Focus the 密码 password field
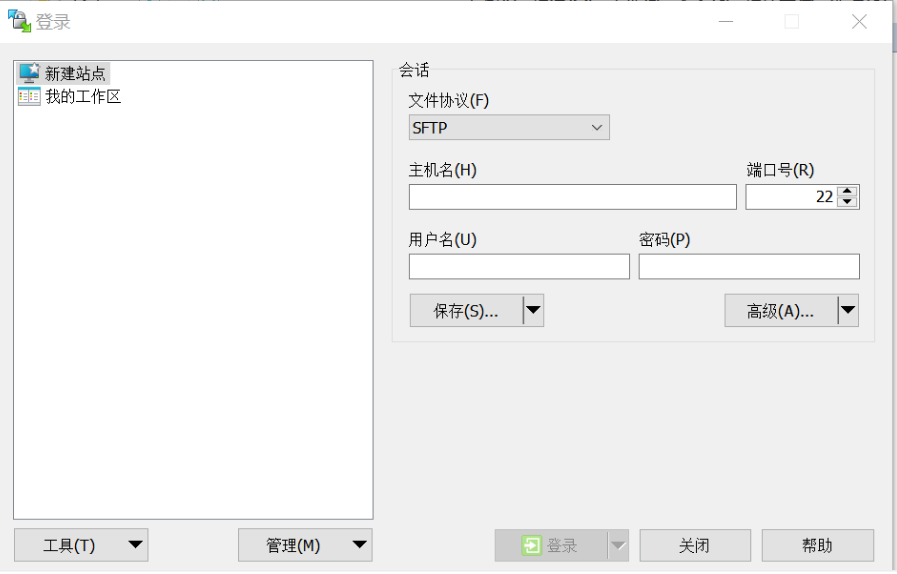Image resolution: width=897 pixels, height=574 pixels. (749, 267)
